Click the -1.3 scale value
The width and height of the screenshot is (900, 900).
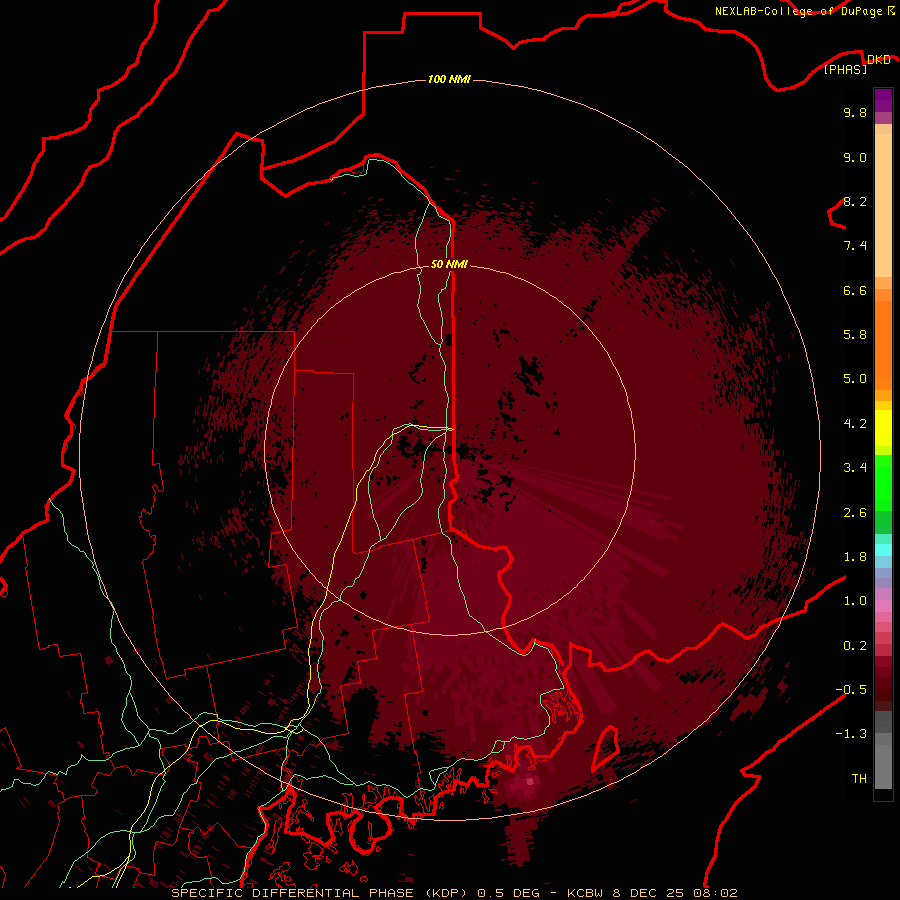click(851, 734)
